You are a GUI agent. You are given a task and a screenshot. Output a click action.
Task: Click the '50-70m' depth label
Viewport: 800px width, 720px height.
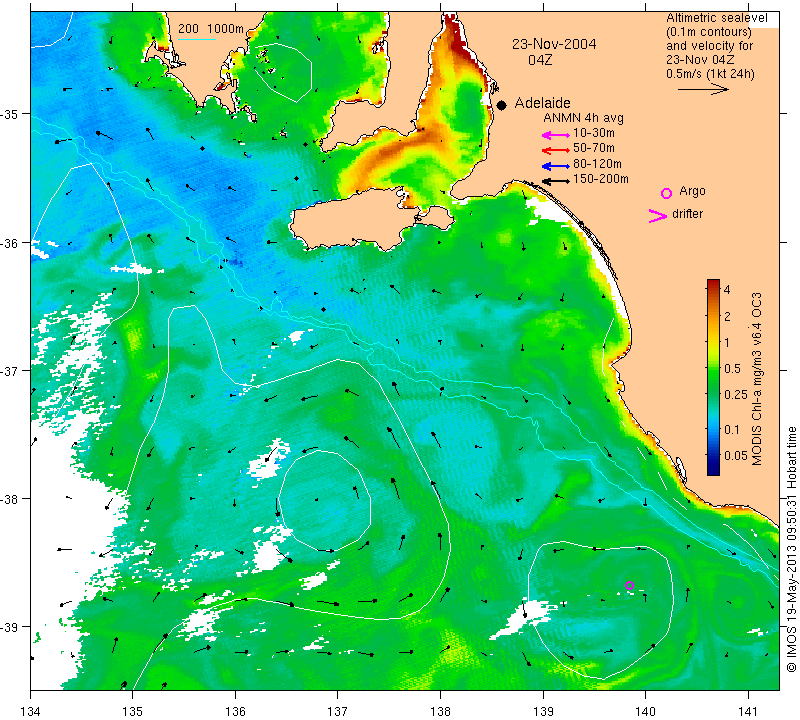point(593,148)
